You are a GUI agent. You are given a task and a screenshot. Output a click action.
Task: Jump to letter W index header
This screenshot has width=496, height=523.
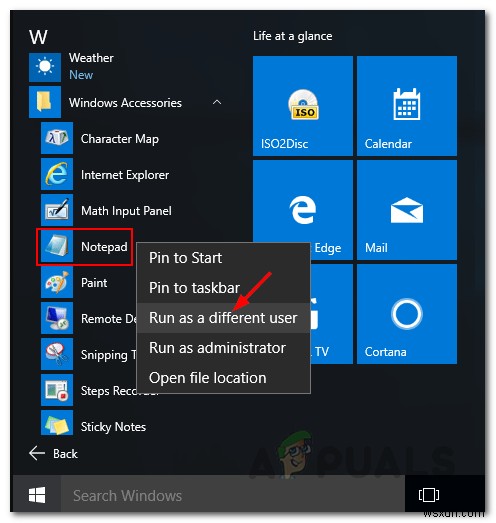[38, 37]
